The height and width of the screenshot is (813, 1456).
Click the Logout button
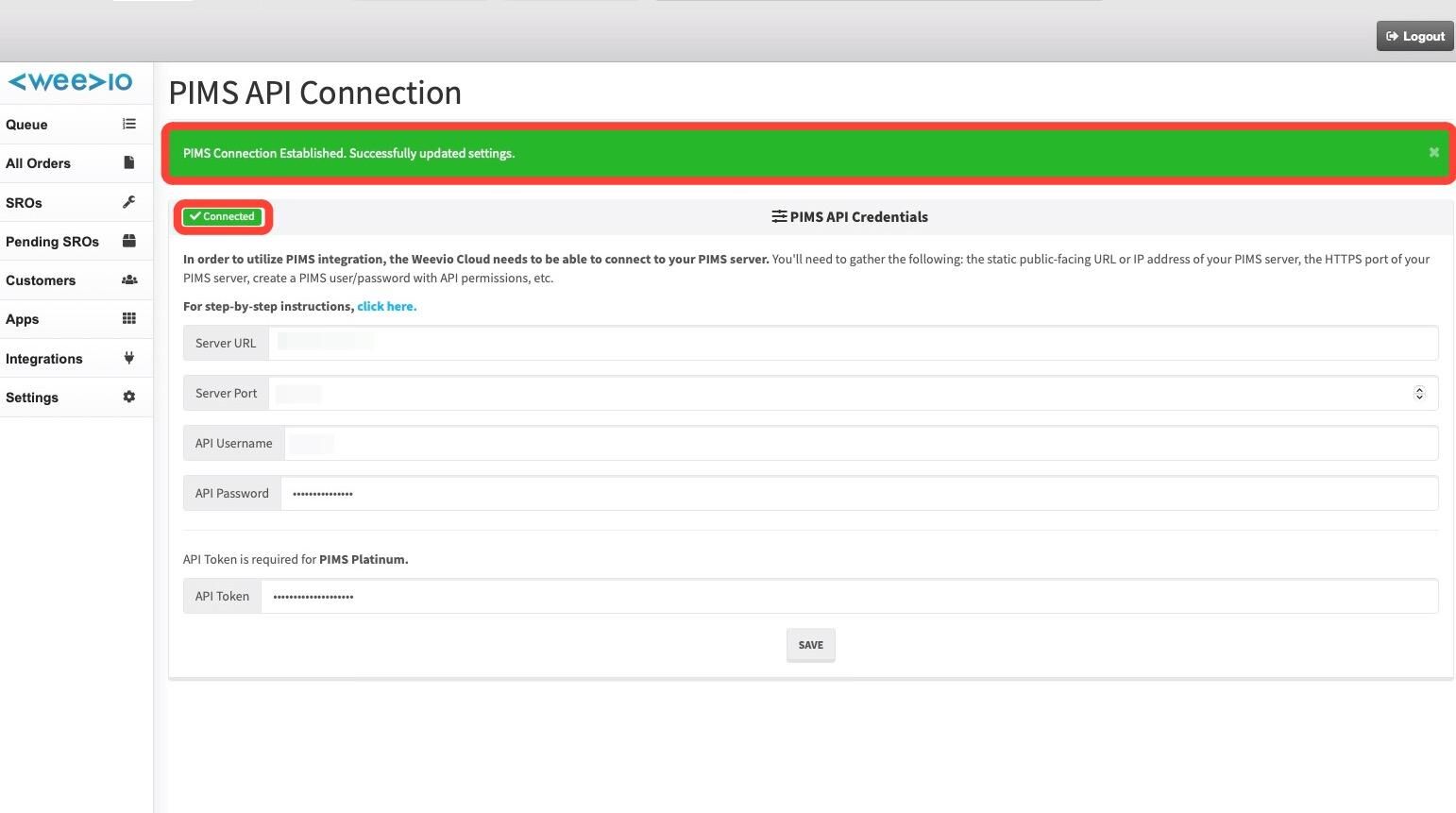(x=1414, y=36)
